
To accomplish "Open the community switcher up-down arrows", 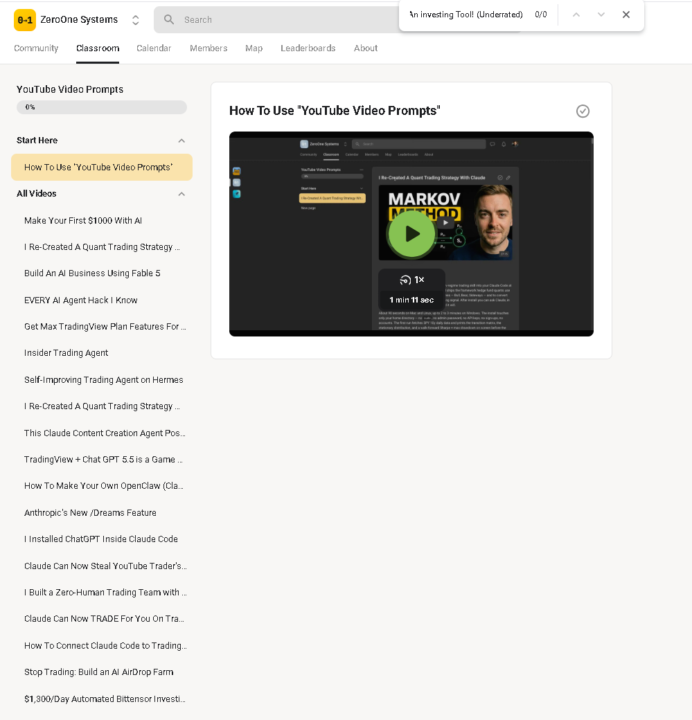I will click(135, 20).
